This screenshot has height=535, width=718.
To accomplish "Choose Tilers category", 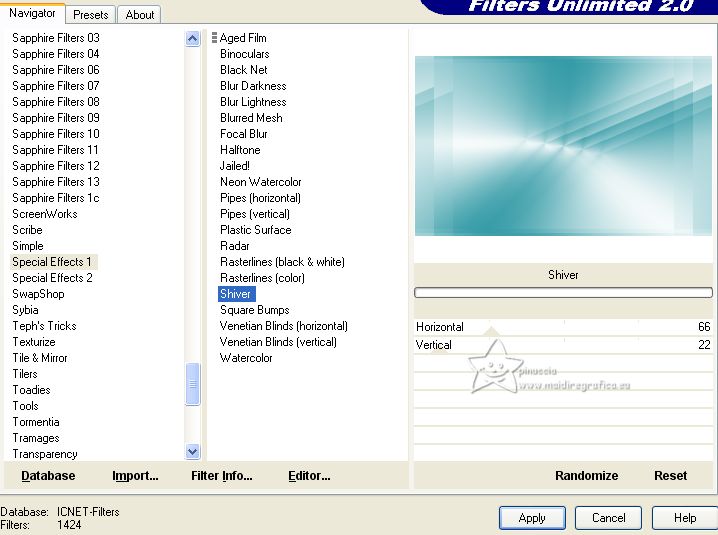I will 25,374.
